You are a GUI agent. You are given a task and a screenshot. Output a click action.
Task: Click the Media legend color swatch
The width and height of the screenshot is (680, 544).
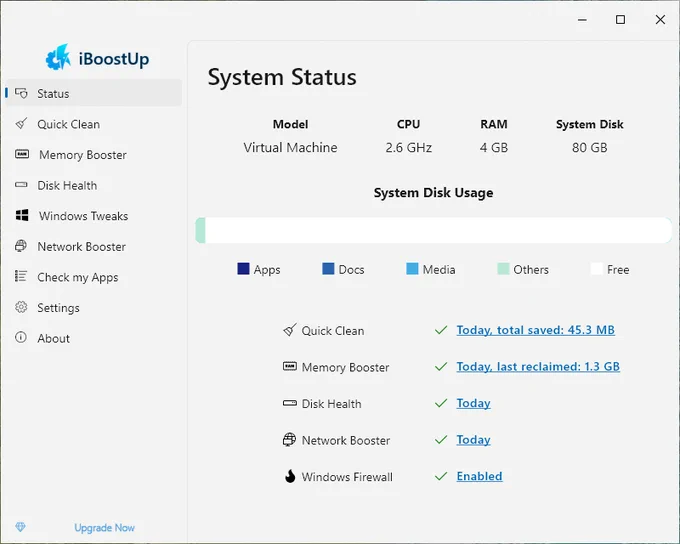(x=412, y=269)
